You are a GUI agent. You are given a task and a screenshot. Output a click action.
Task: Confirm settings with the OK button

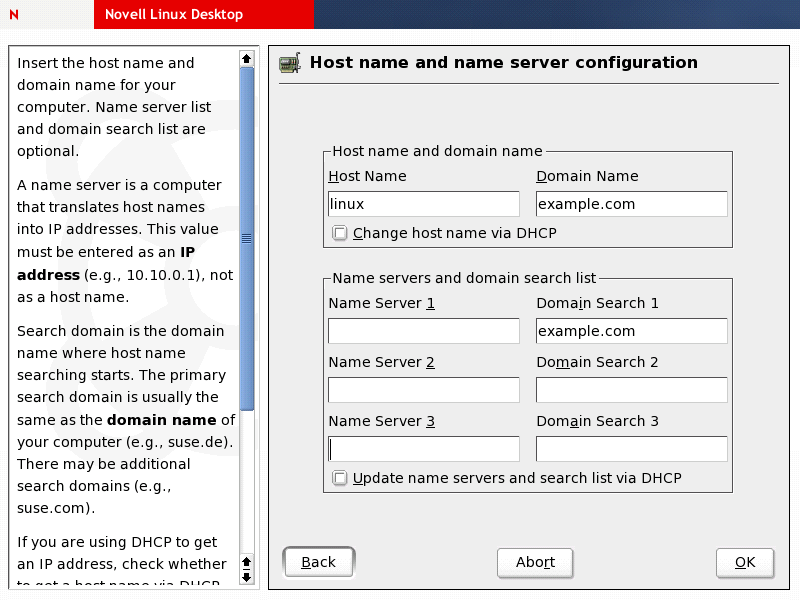point(745,562)
